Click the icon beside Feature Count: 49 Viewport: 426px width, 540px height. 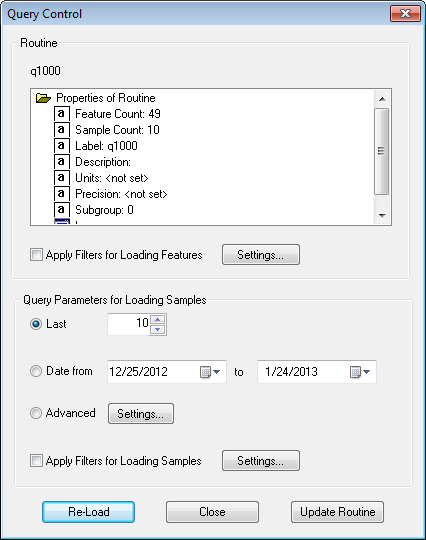click(x=62, y=114)
